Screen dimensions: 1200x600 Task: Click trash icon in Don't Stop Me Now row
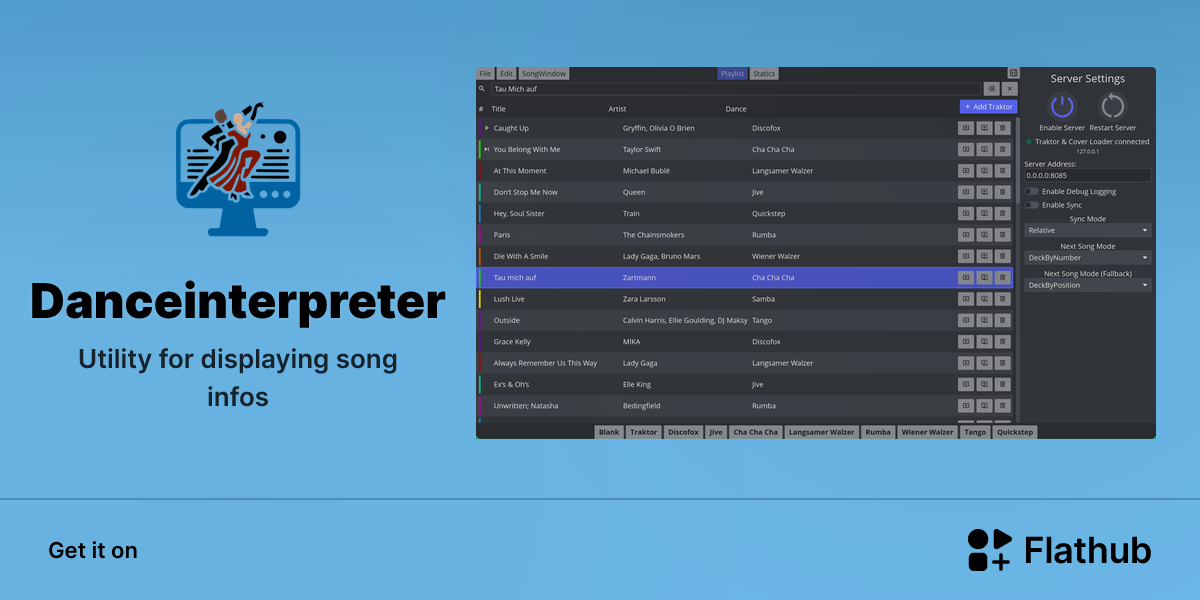[x=1003, y=192]
